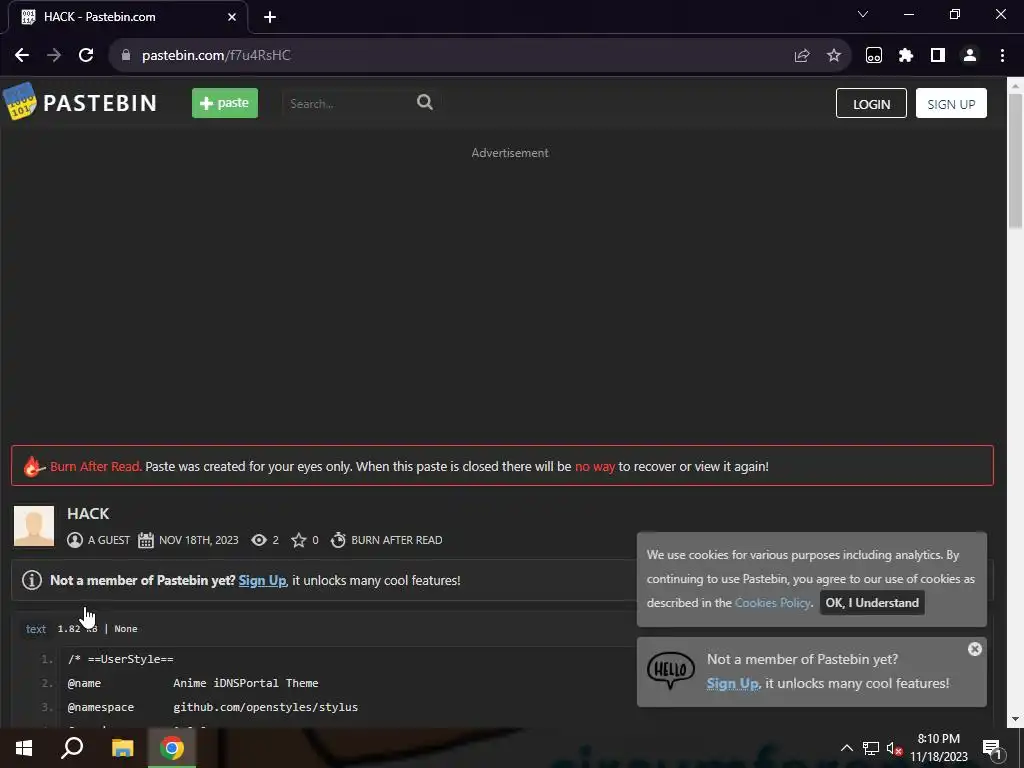
Task: Click the network tray icon
Action: 871,748
